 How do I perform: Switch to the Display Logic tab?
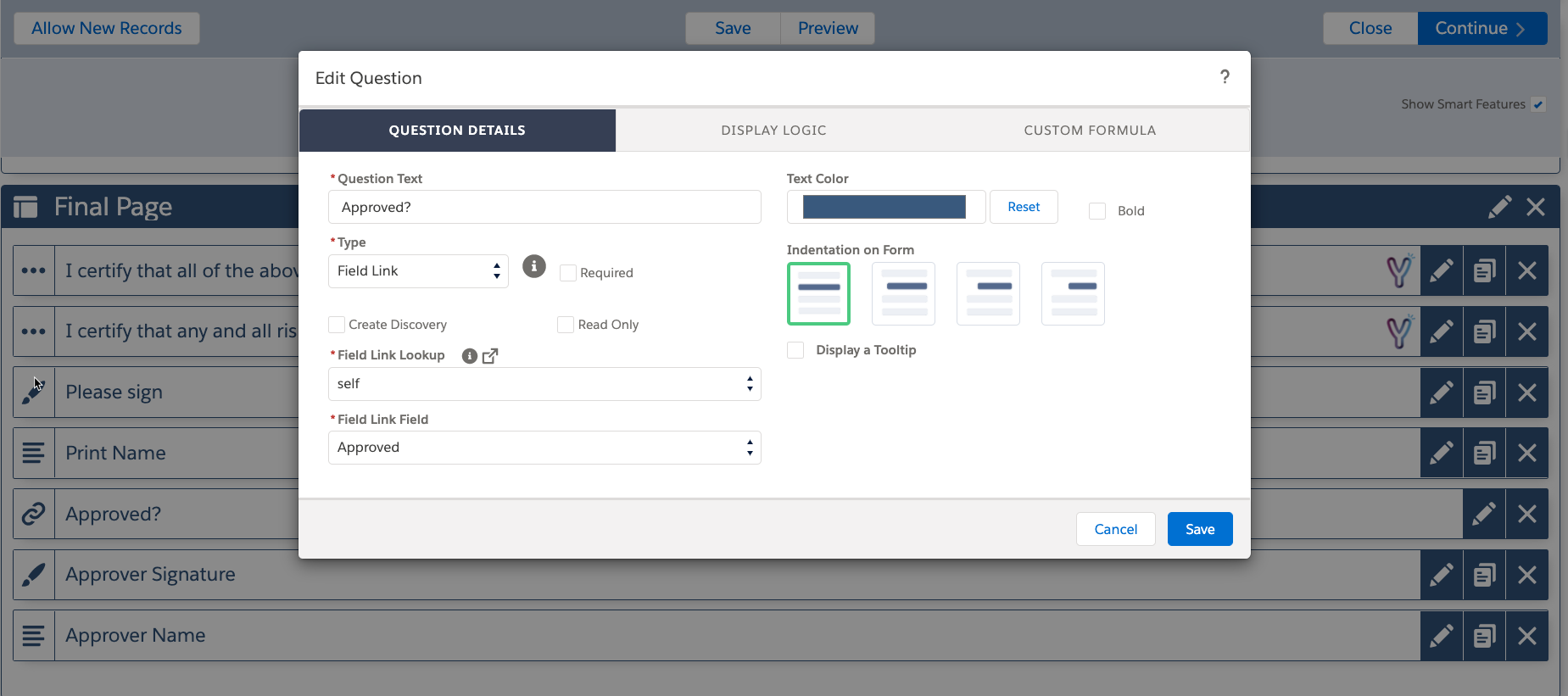pos(773,131)
